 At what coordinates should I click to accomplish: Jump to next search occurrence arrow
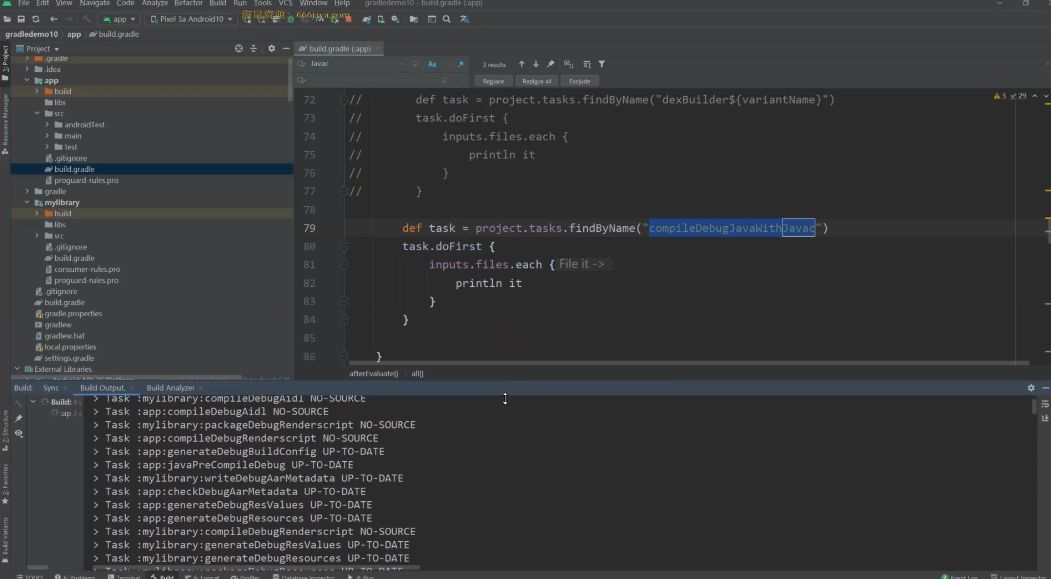(x=536, y=64)
